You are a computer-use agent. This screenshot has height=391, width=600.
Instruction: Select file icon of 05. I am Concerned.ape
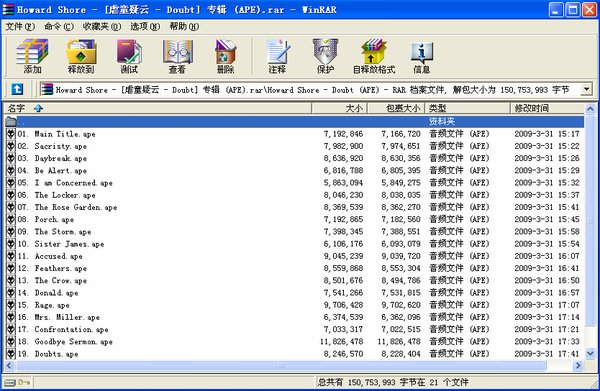point(11,183)
